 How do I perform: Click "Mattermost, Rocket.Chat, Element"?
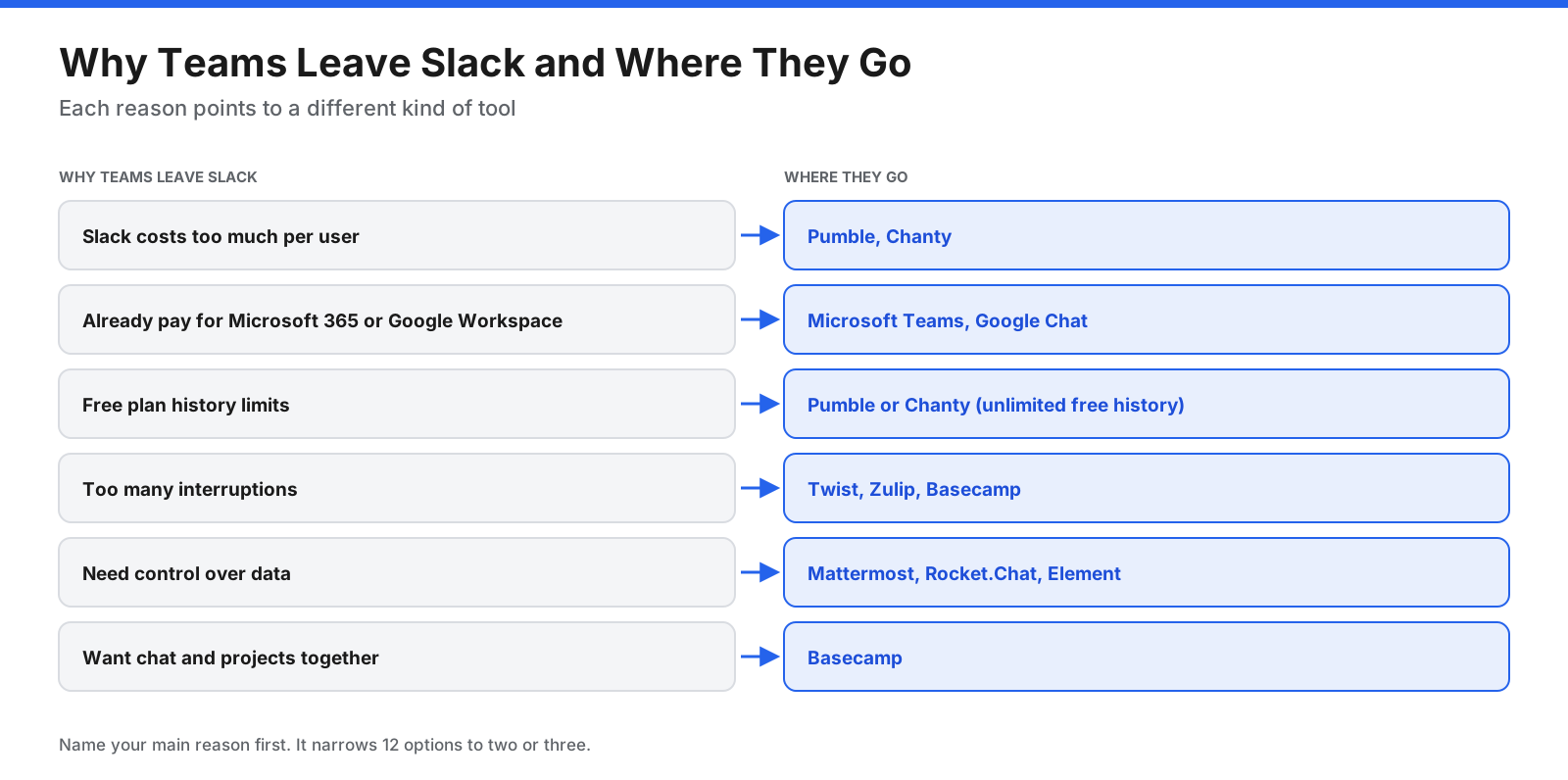point(1147,572)
